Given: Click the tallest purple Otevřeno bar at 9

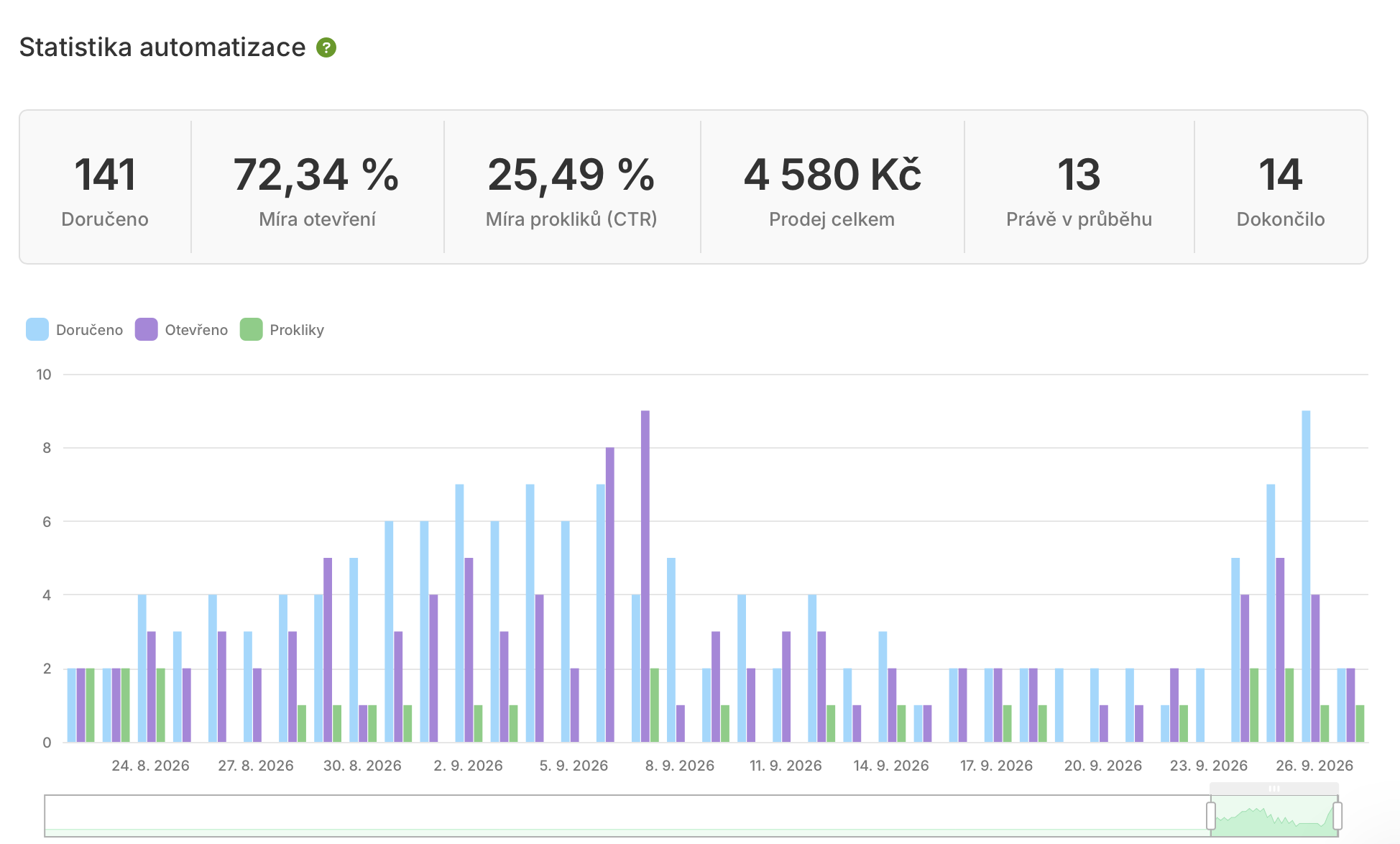Looking at the screenshot, I should click(x=645, y=576).
